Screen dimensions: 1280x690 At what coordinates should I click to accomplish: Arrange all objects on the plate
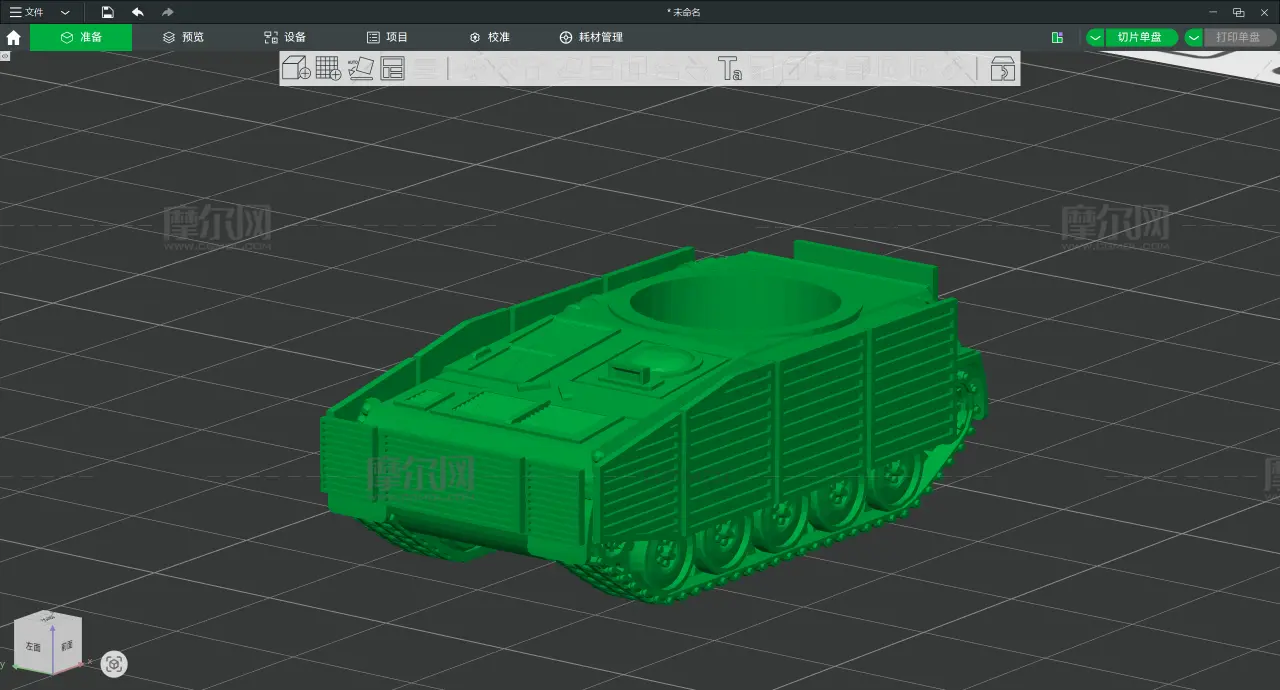pos(392,68)
